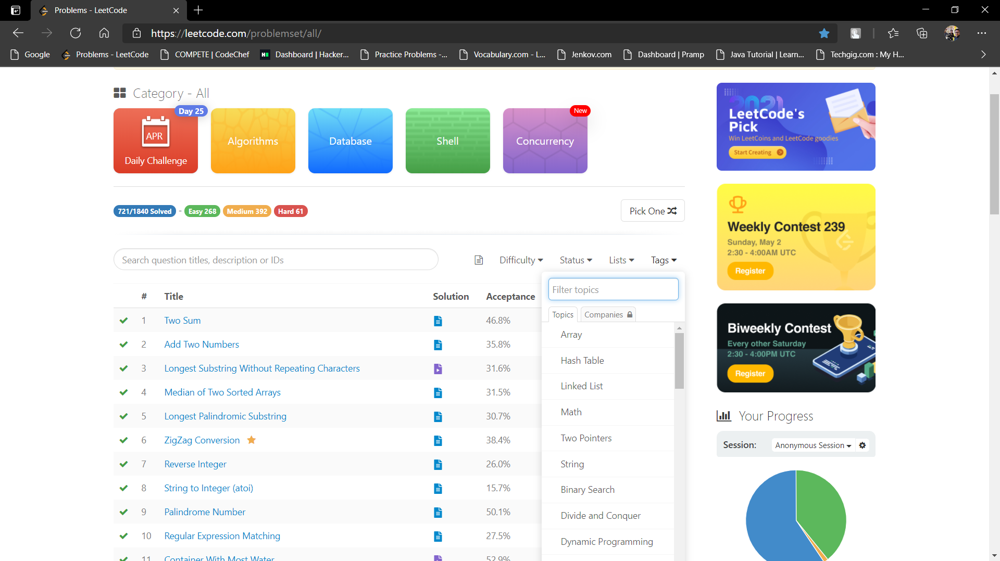Click the browser home icon

pyautogui.click(x=104, y=33)
